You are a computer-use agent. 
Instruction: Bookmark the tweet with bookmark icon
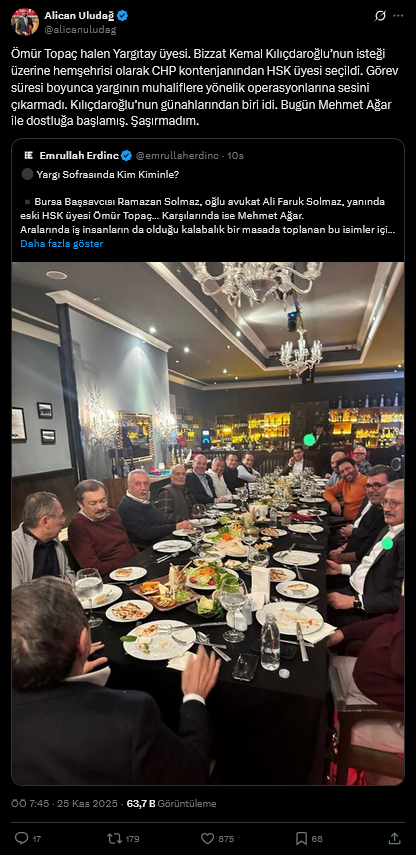pos(301,838)
